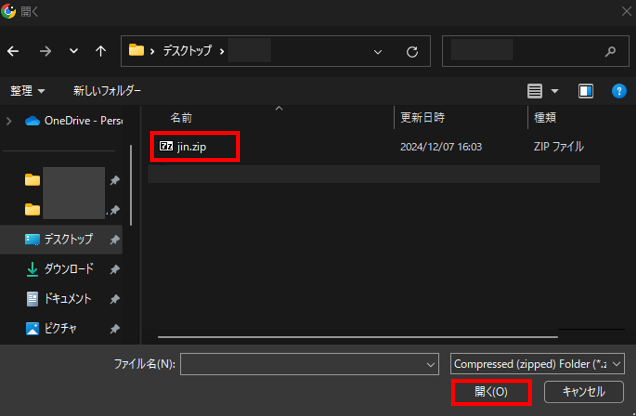Click the view layout icon
The height and width of the screenshot is (416, 636).
(x=536, y=91)
